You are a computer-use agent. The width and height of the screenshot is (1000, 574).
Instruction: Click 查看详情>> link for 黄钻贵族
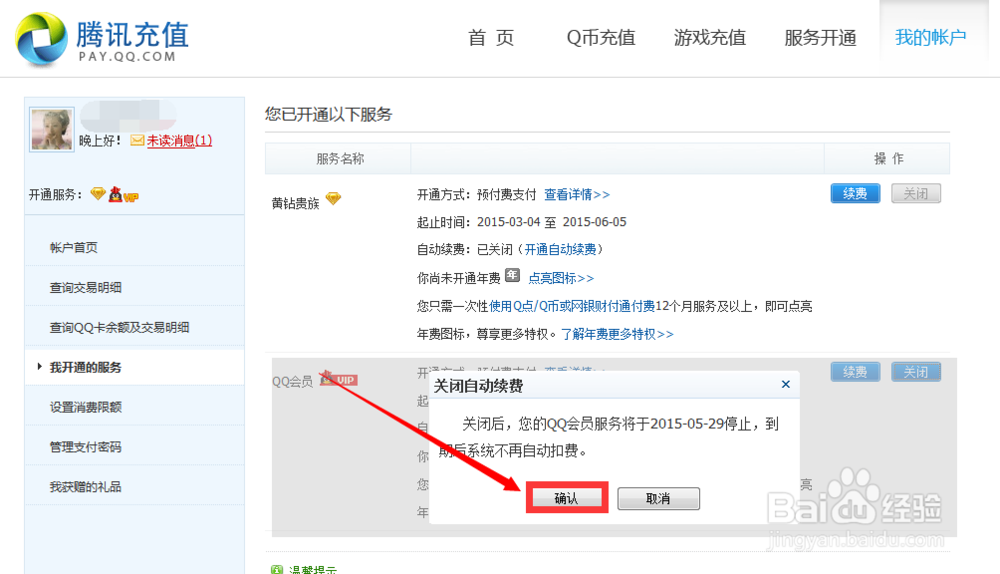click(x=577, y=195)
